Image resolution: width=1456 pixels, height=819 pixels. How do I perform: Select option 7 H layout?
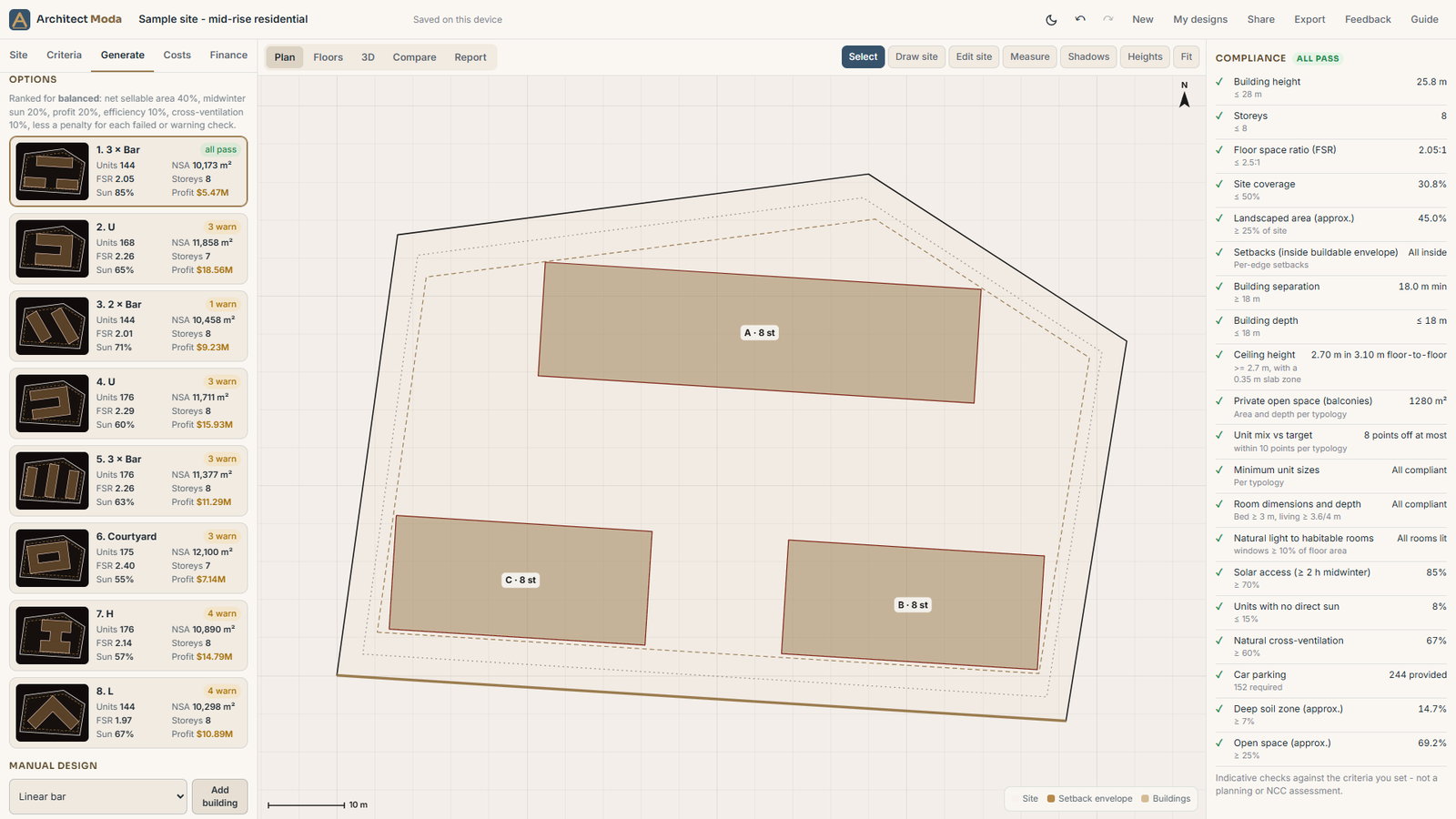point(128,635)
